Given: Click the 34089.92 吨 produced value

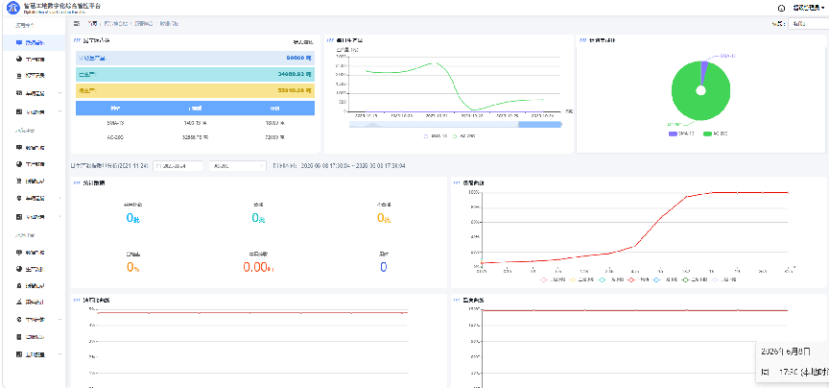Looking at the screenshot, I should (x=295, y=75).
